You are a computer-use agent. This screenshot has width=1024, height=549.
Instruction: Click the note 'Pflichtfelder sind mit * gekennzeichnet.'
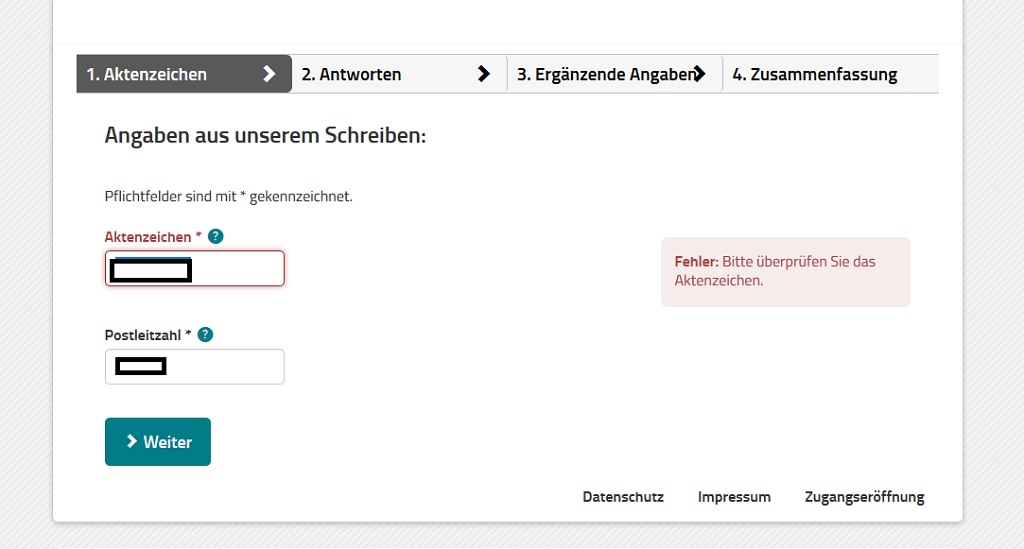(x=229, y=196)
